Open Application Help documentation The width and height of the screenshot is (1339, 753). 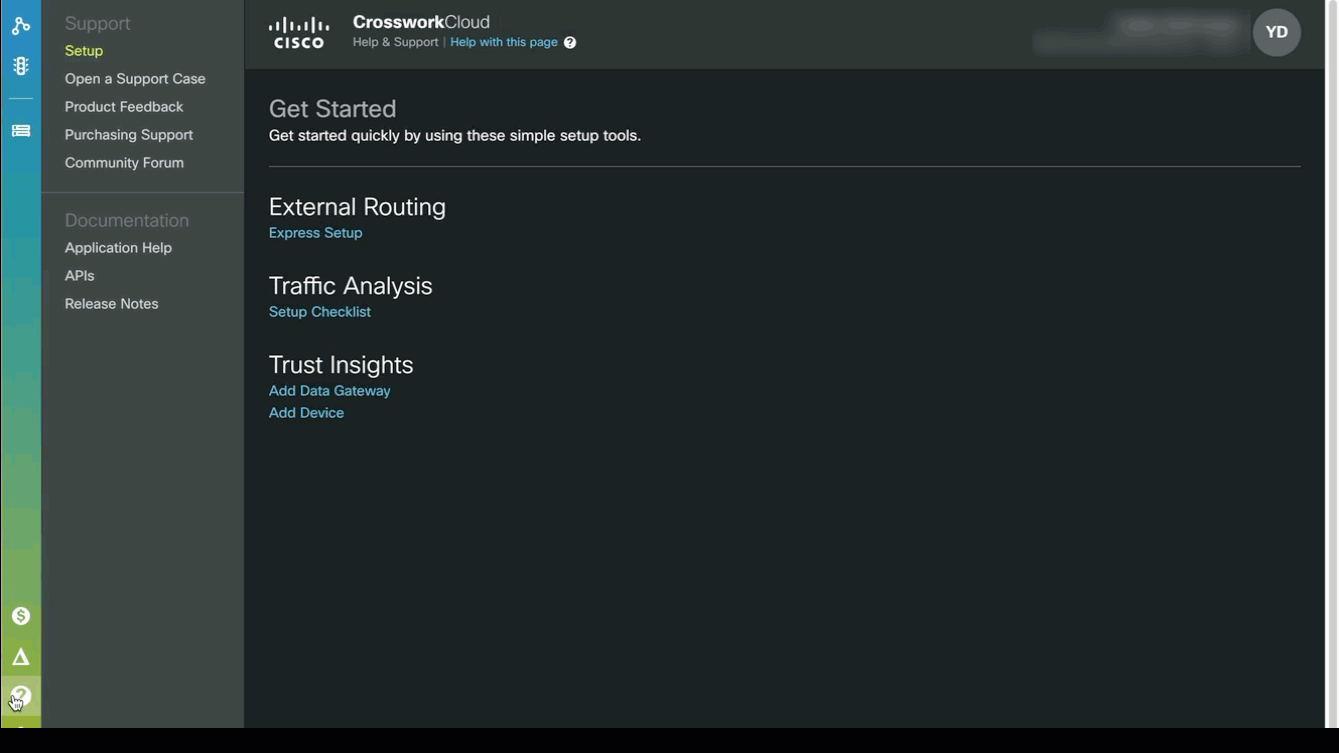click(x=118, y=248)
